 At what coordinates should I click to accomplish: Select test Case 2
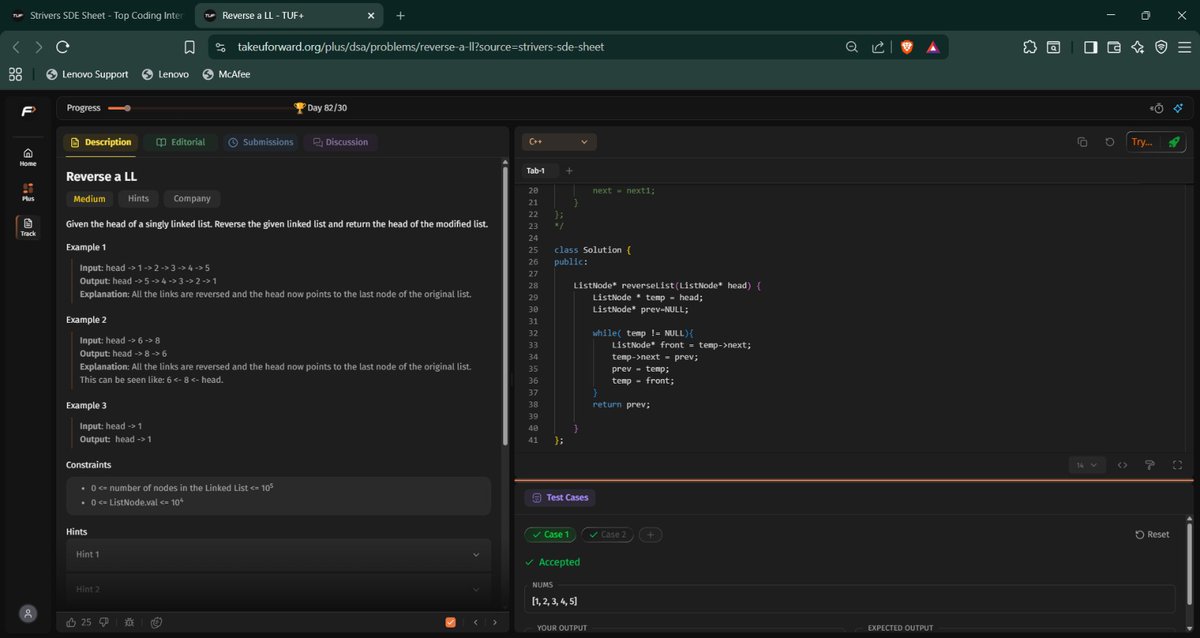coord(606,534)
